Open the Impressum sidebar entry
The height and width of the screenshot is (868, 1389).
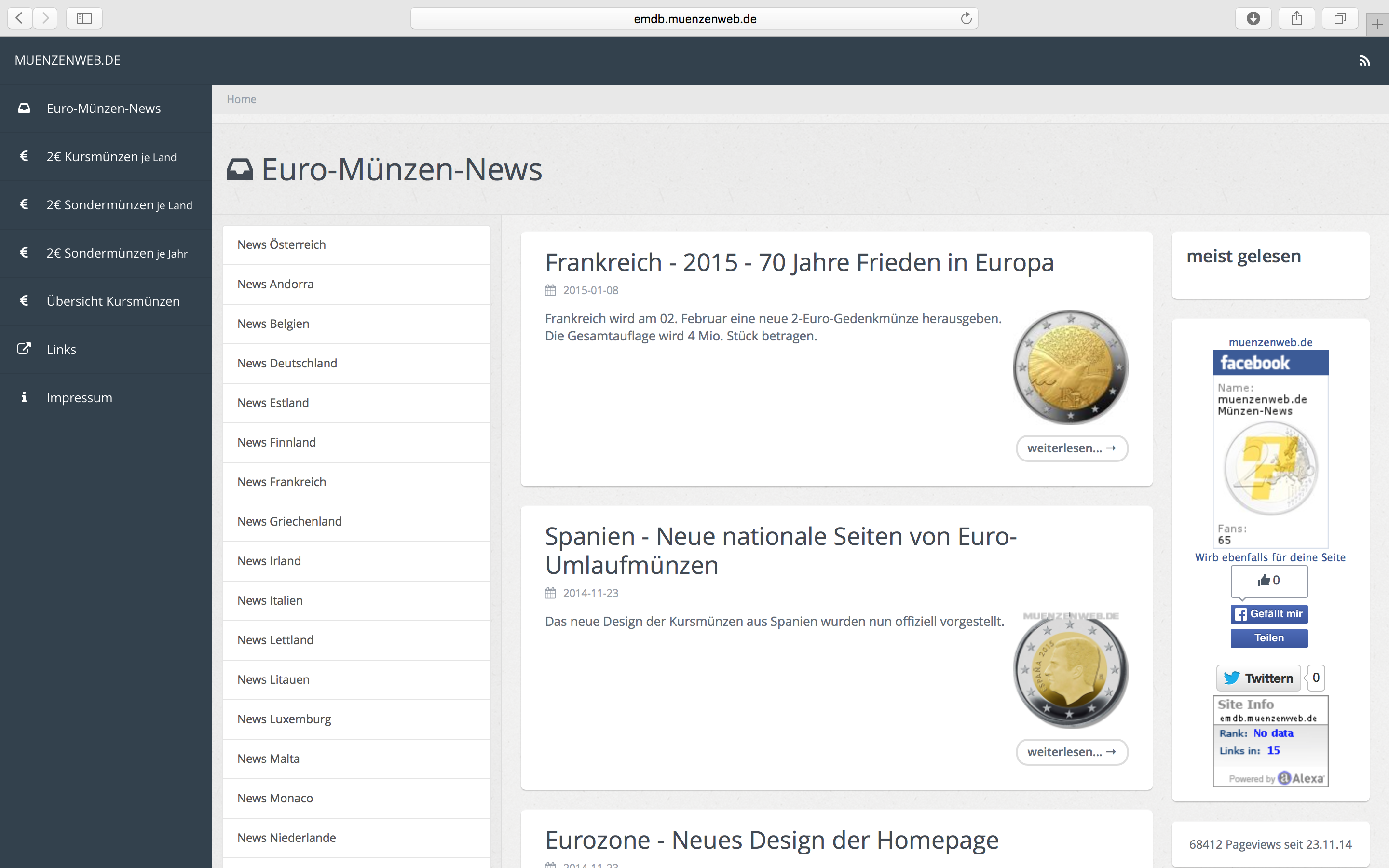coord(79,397)
